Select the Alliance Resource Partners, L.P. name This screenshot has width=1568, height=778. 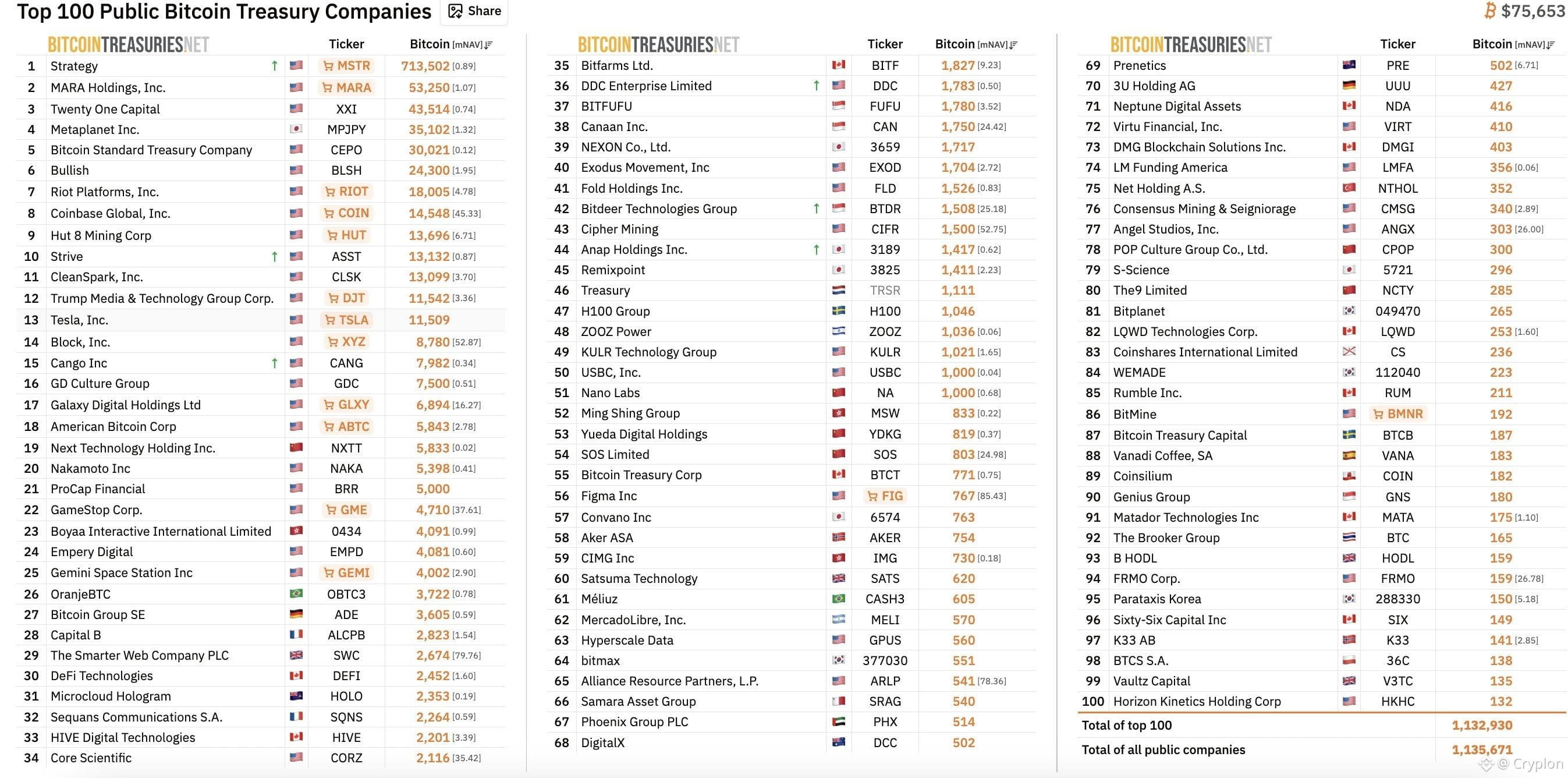click(669, 681)
